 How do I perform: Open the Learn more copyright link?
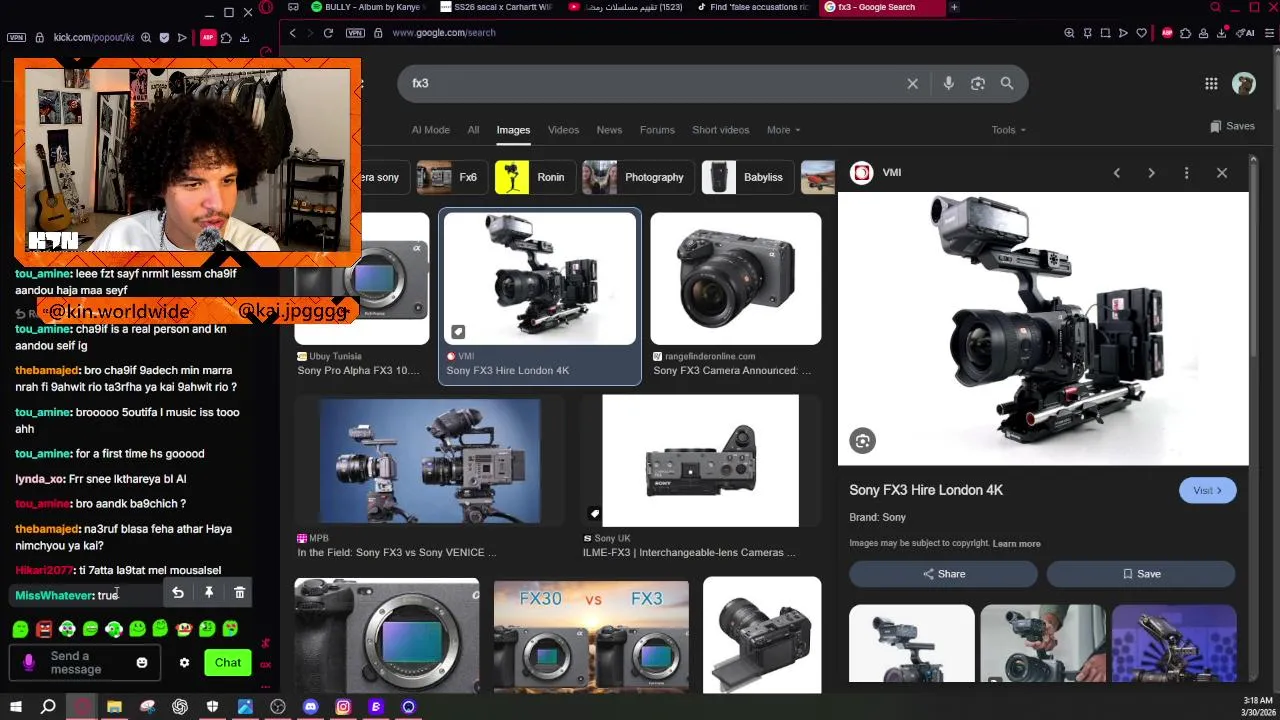coord(1016,544)
